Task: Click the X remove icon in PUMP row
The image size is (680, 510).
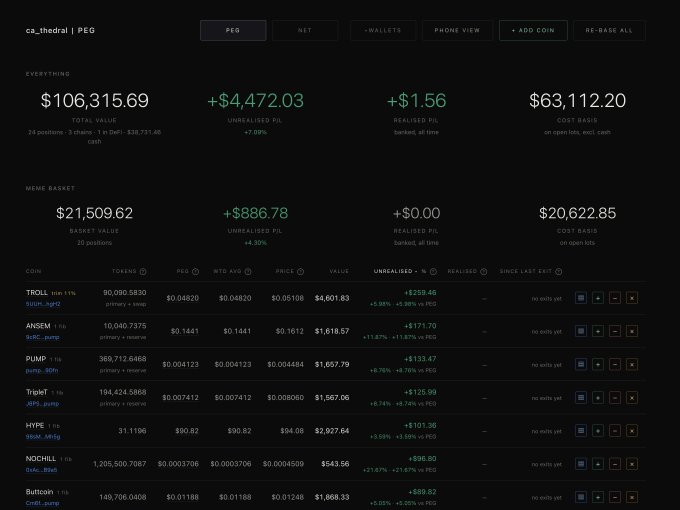Action: coord(632,364)
